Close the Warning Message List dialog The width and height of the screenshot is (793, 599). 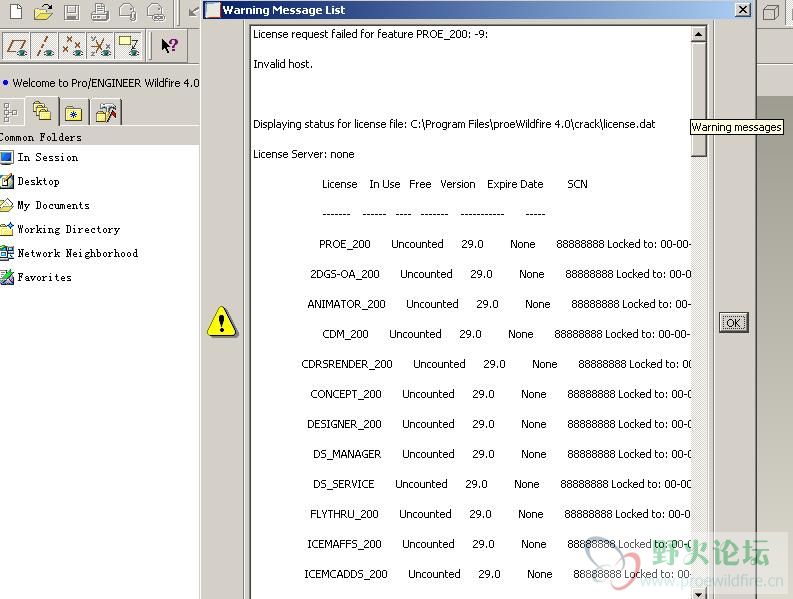[x=742, y=10]
